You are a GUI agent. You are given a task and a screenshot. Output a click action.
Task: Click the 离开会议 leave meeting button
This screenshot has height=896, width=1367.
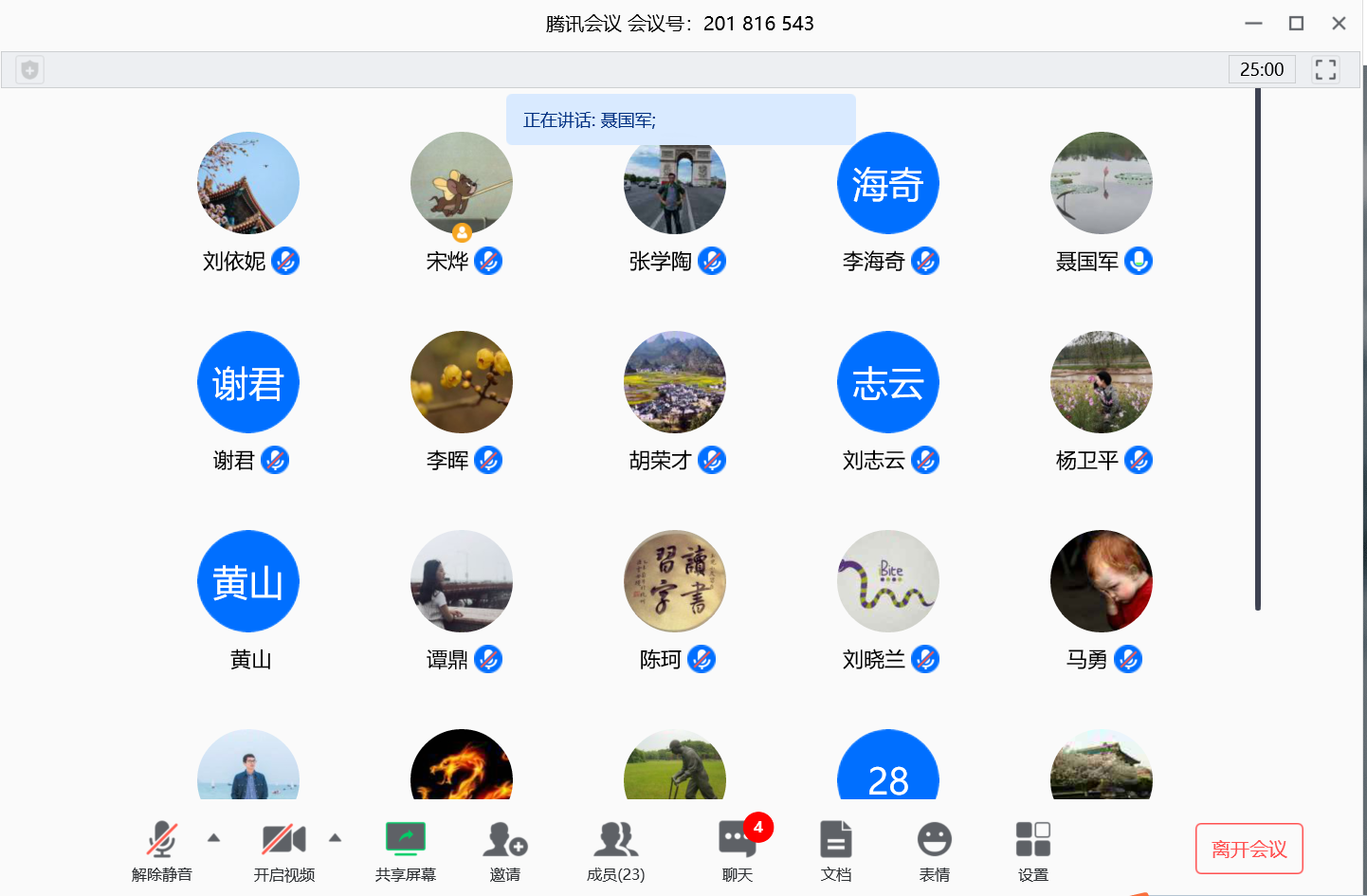[1249, 849]
